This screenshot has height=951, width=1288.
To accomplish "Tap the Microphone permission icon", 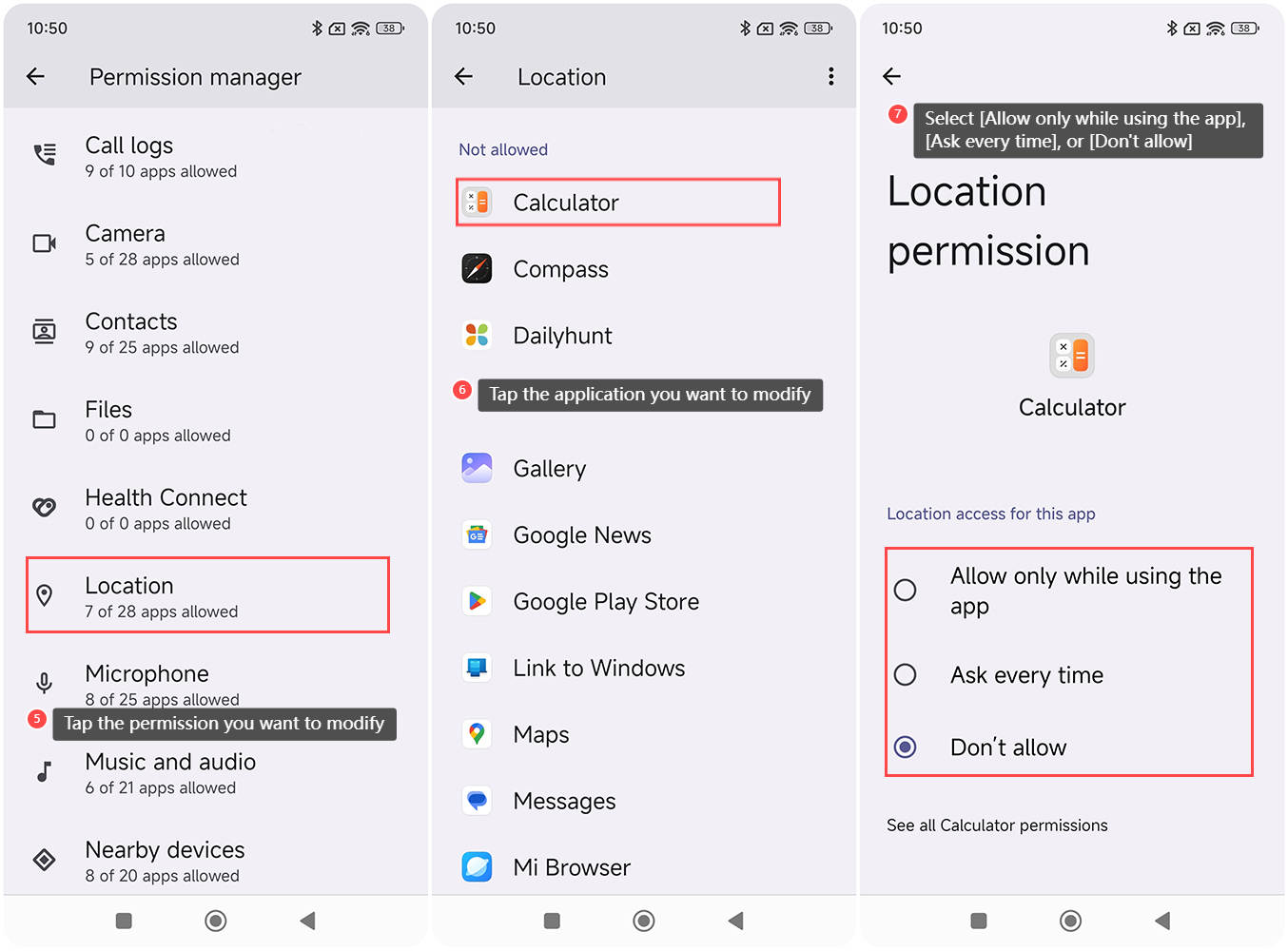I will [45, 683].
